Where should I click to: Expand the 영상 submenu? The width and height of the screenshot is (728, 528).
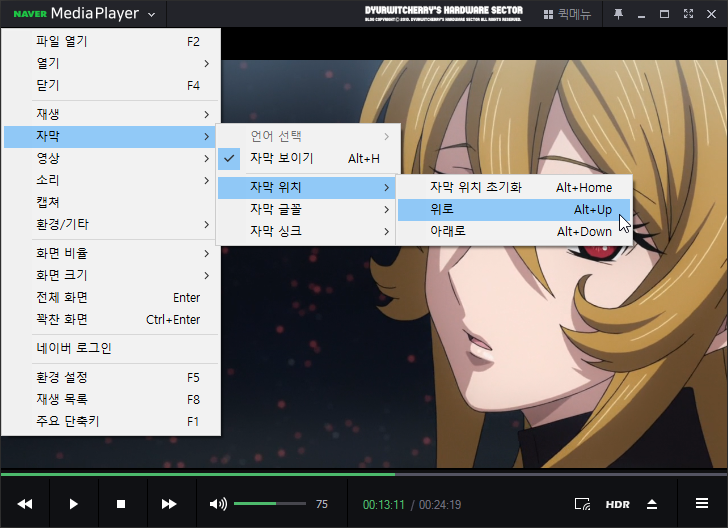(x=111, y=158)
